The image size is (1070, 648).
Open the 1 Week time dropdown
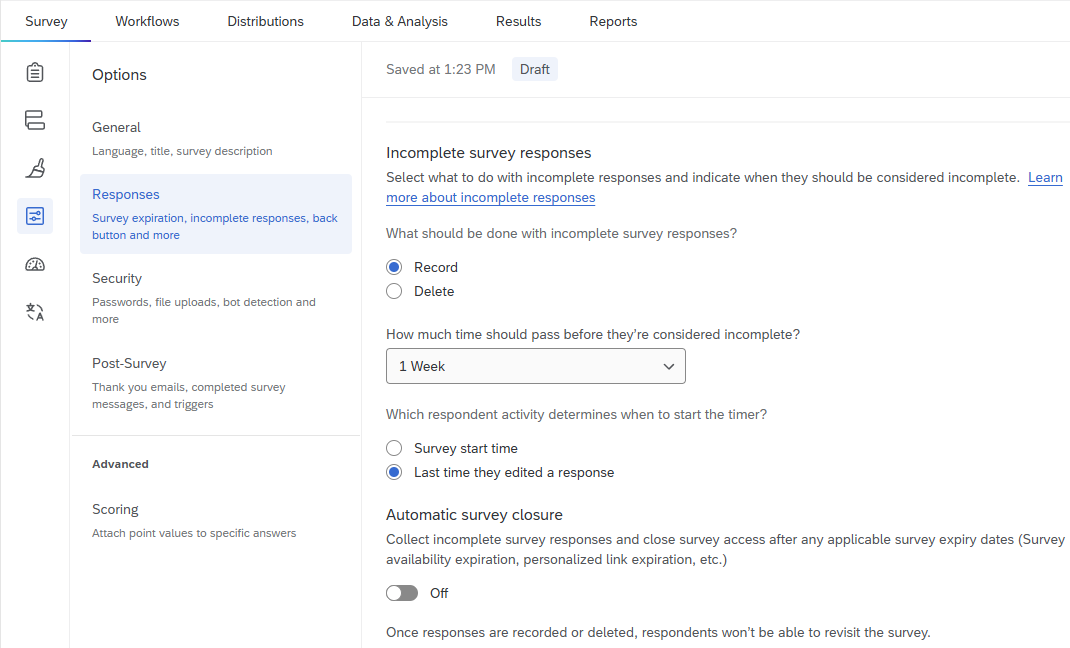[536, 366]
